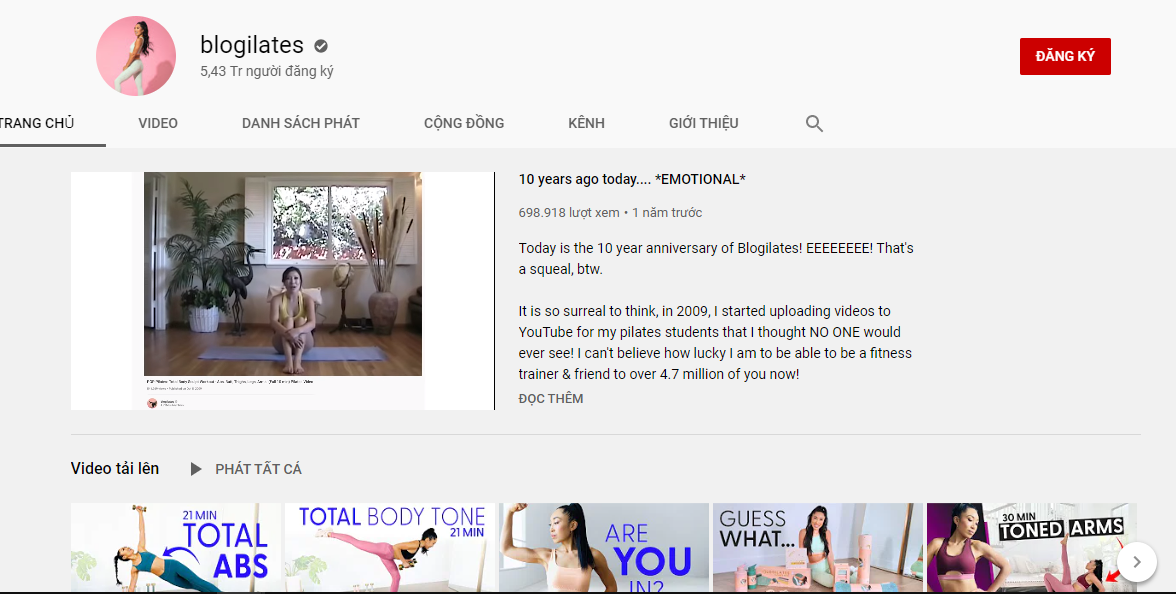The height and width of the screenshot is (594, 1176).
Task: Open the '10 years ago today.... *EMOTIONAL*' title
Action: click(632, 179)
